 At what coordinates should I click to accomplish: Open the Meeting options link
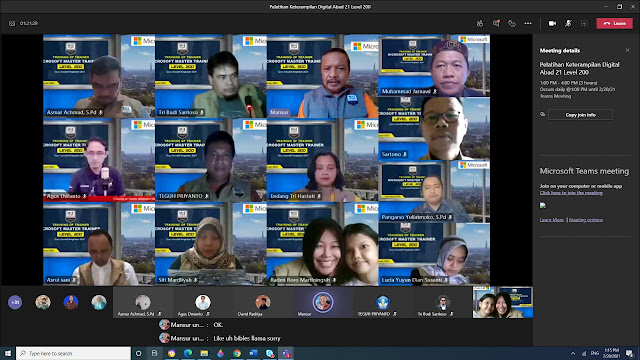(x=586, y=220)
